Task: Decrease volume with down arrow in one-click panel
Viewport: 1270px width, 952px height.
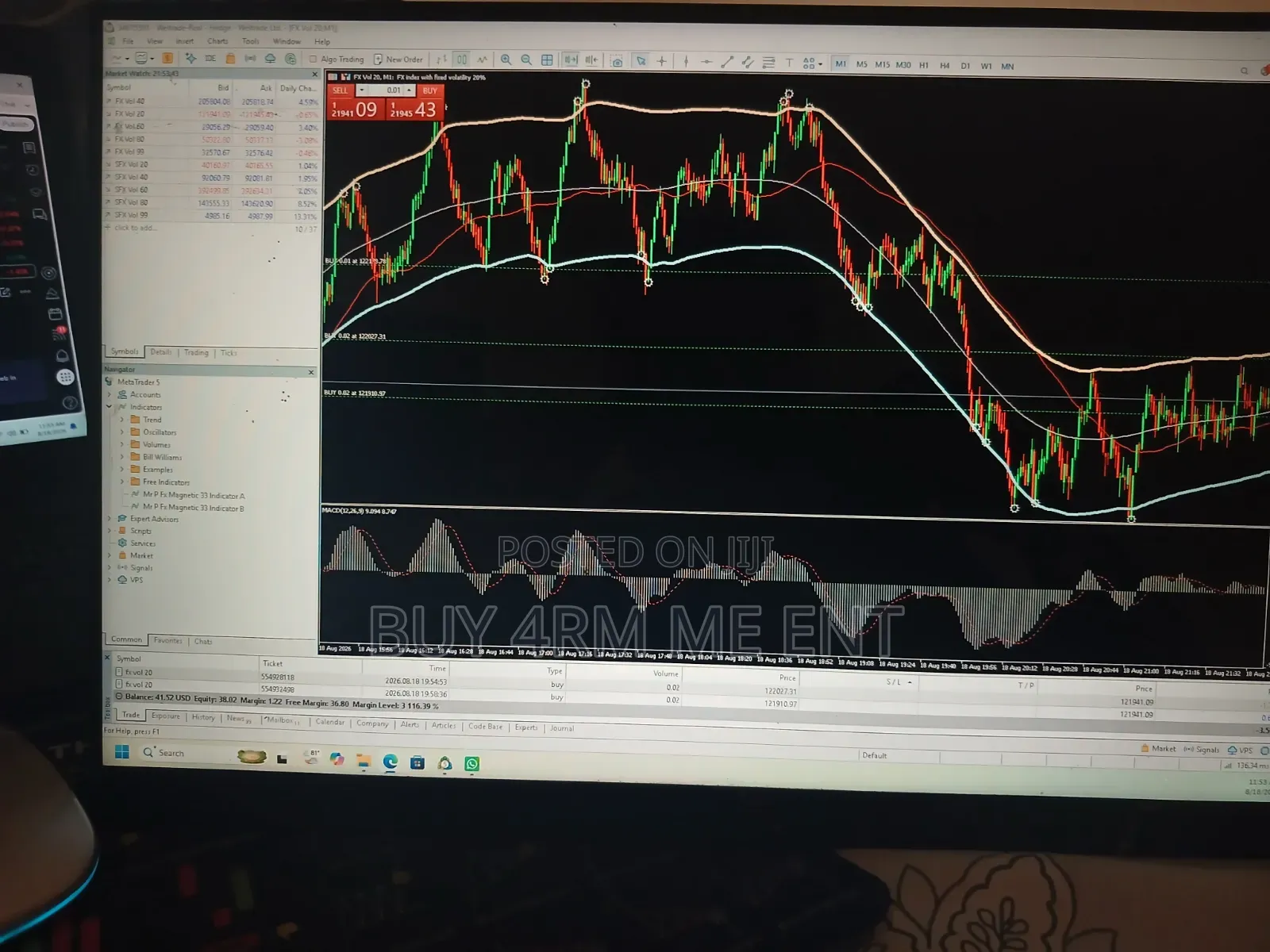Action: 362,90
